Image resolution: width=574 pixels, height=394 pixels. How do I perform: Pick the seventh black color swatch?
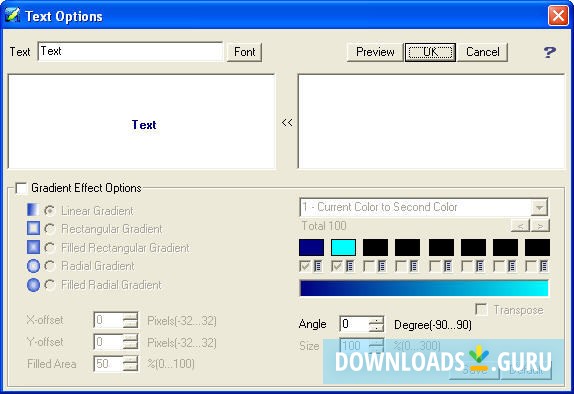[505, 248]
